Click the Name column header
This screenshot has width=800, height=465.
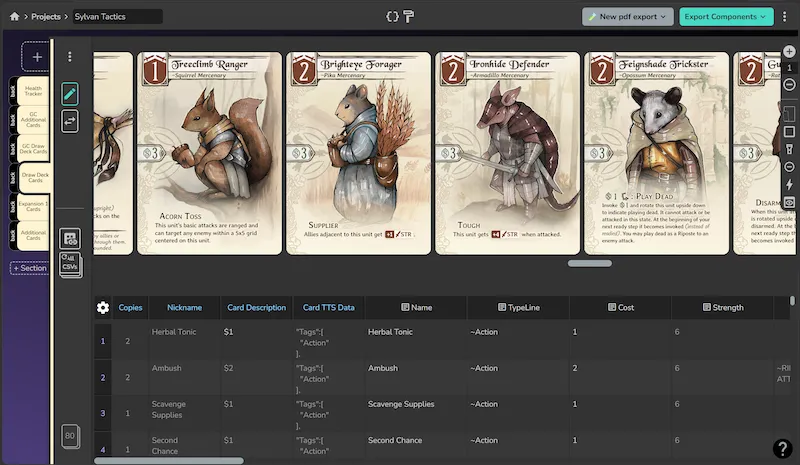click(416, 307)
